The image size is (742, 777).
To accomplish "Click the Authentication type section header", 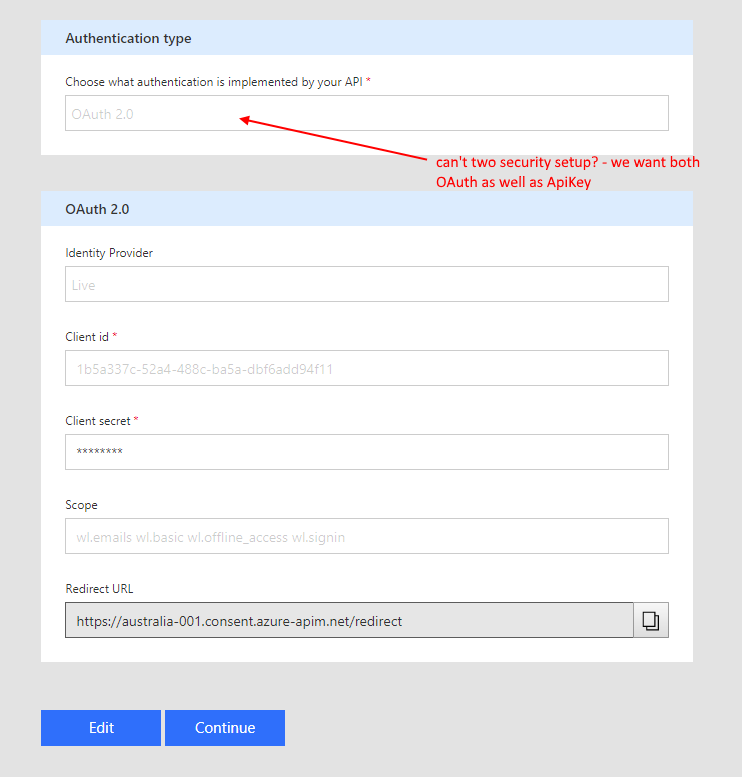I will [128, 39].
